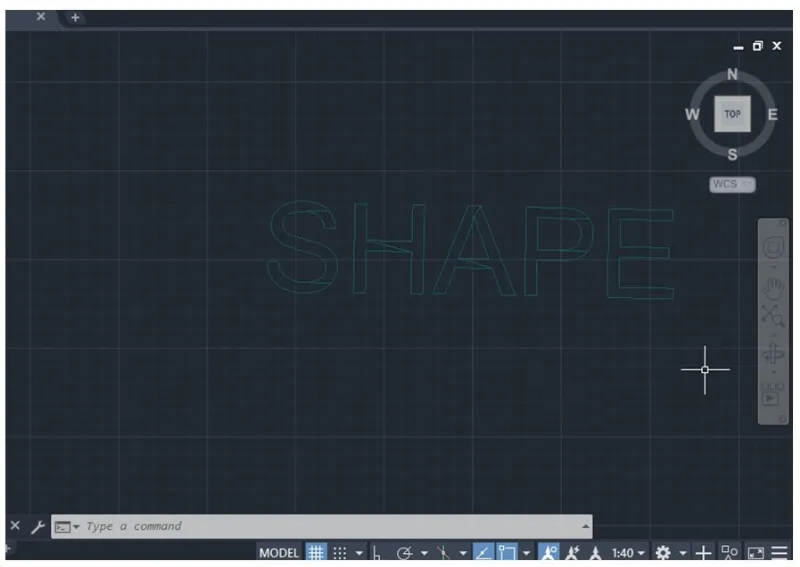800x567 pixels.
Task: Open the Full Navigation Wheel tool
Action: click(773, 248)
